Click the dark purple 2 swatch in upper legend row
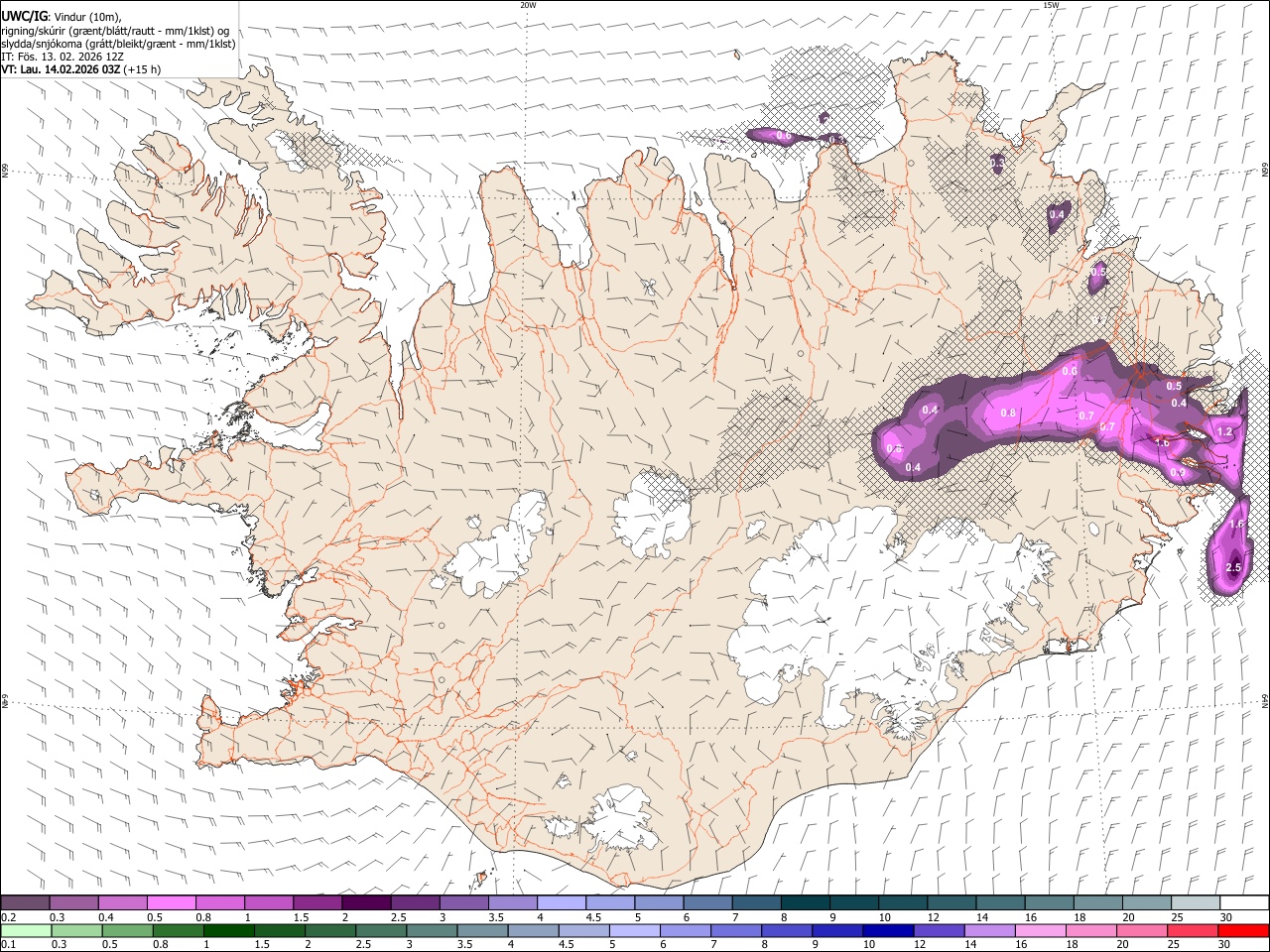 (366, 902)
